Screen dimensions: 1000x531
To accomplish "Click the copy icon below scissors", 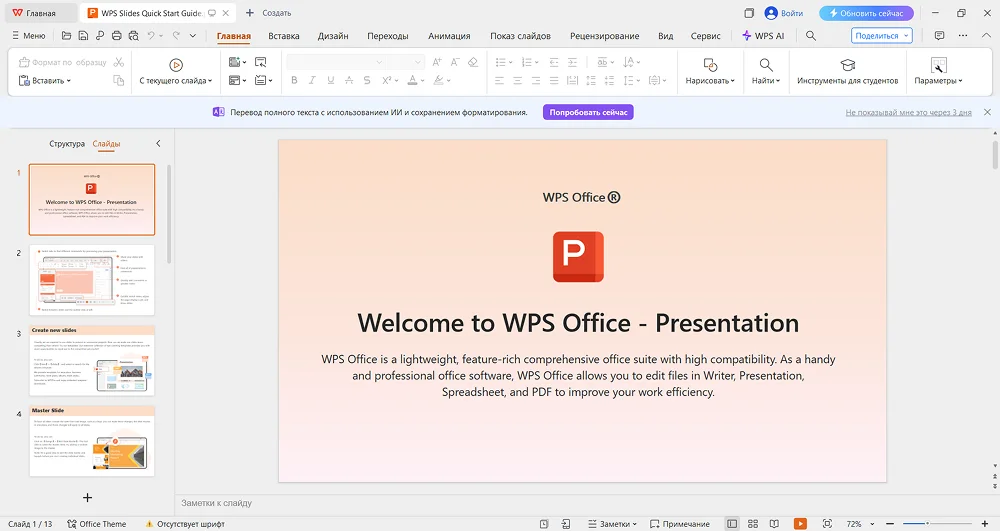I will click(119, 80).
